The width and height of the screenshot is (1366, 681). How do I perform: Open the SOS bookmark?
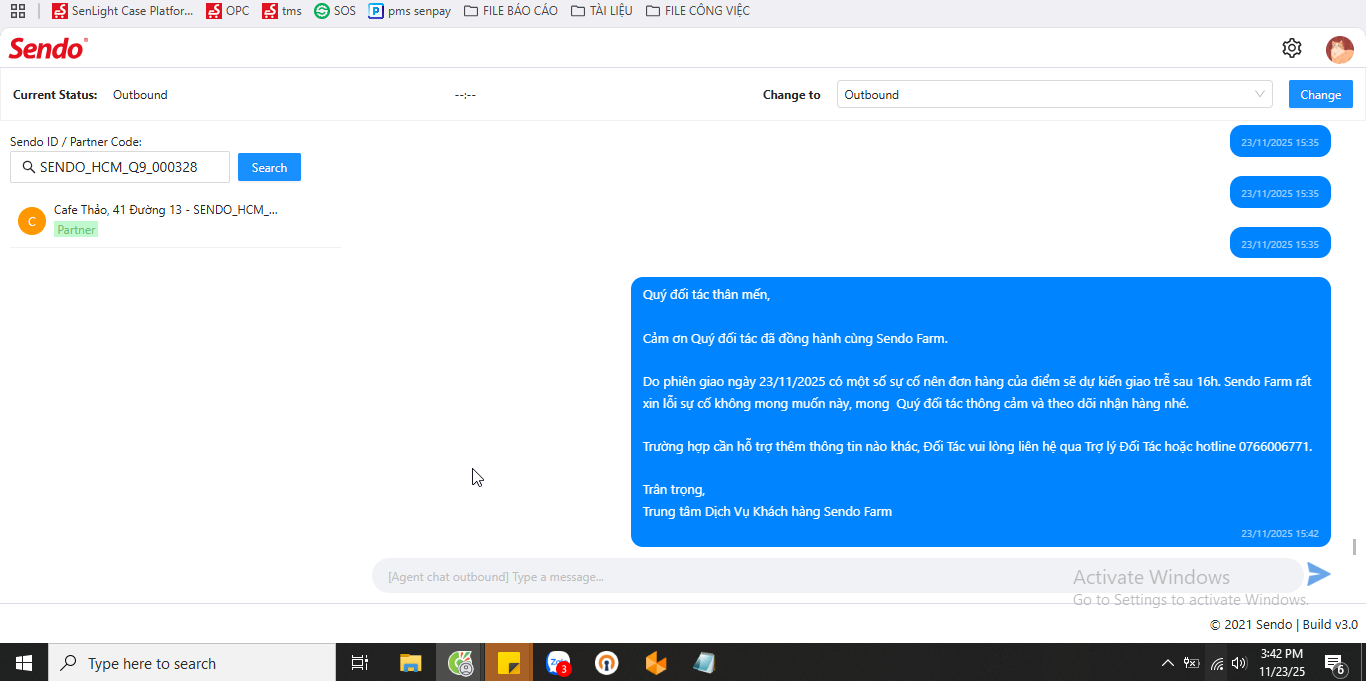[335, 11]
